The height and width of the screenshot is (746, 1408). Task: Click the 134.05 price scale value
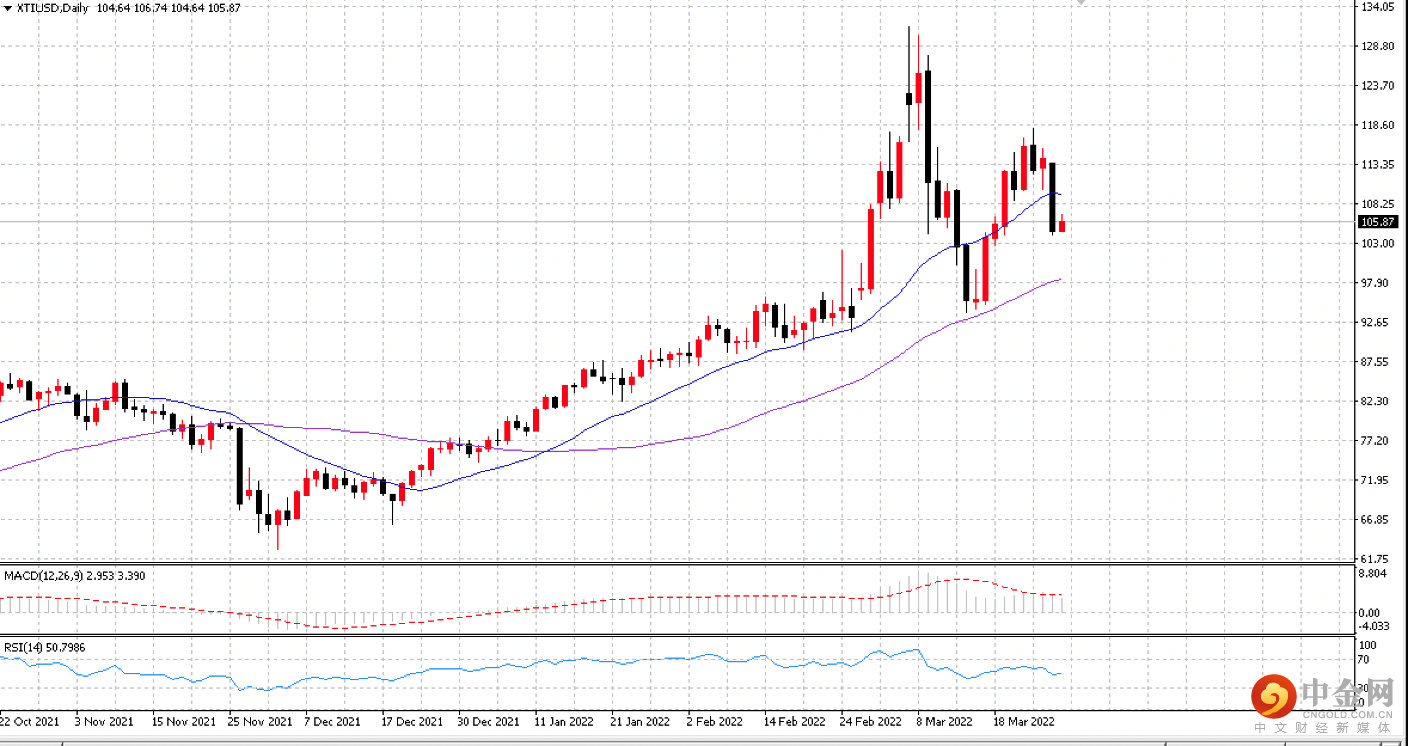tap(1377, 7)
